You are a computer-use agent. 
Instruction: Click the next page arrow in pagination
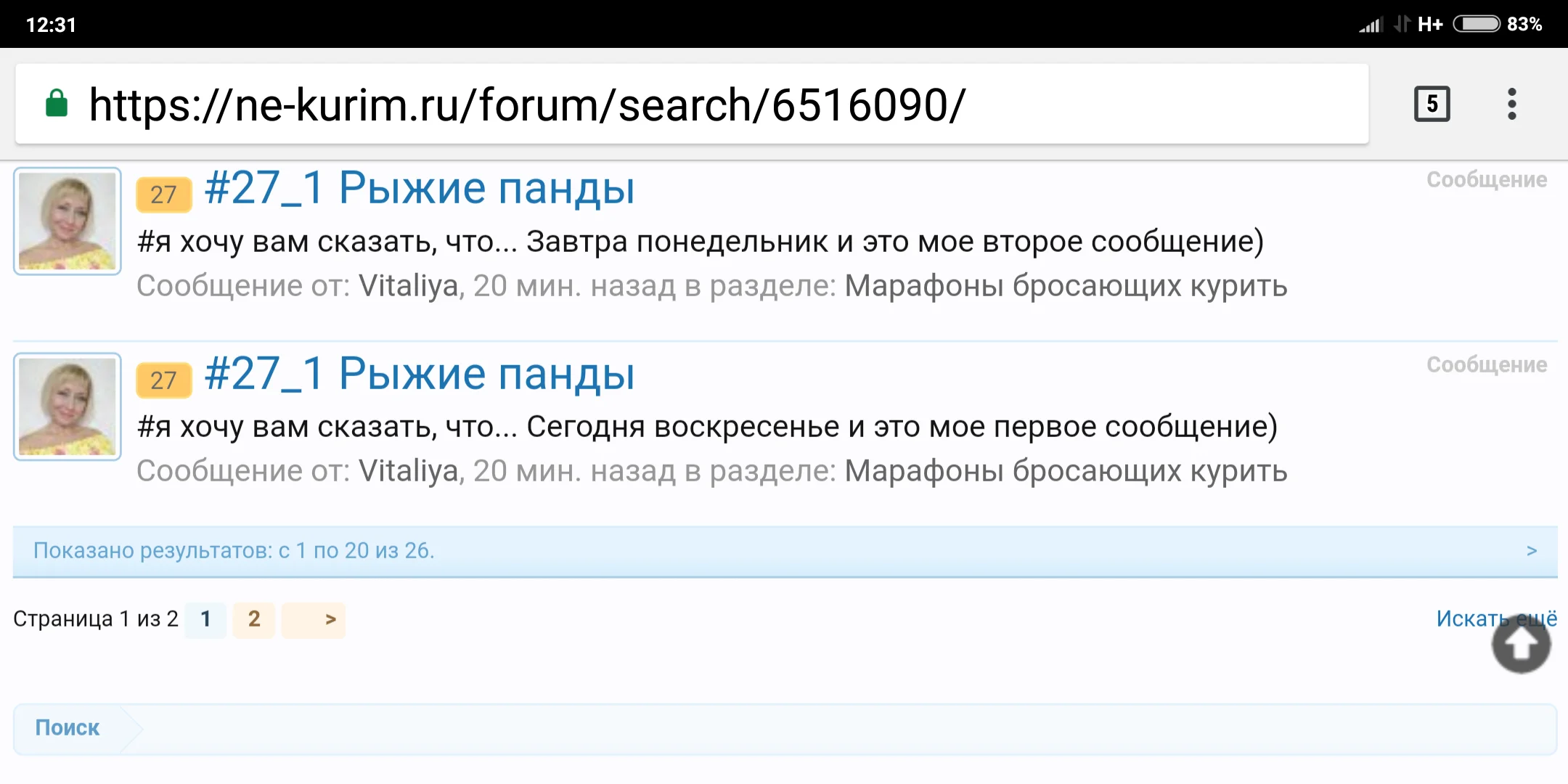tap(330, 619)
